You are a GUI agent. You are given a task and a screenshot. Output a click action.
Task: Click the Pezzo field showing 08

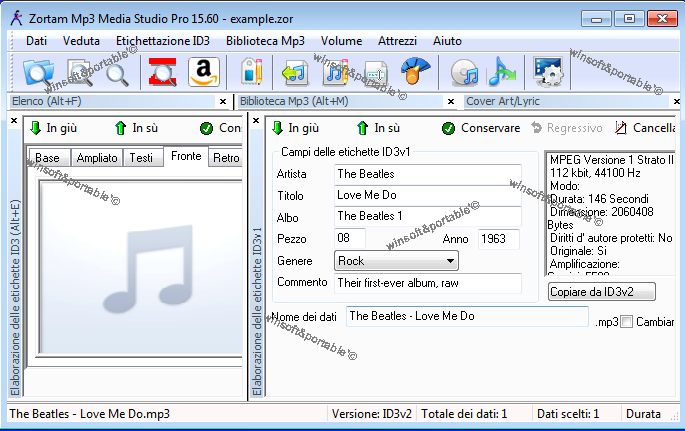tap(350, 238)
